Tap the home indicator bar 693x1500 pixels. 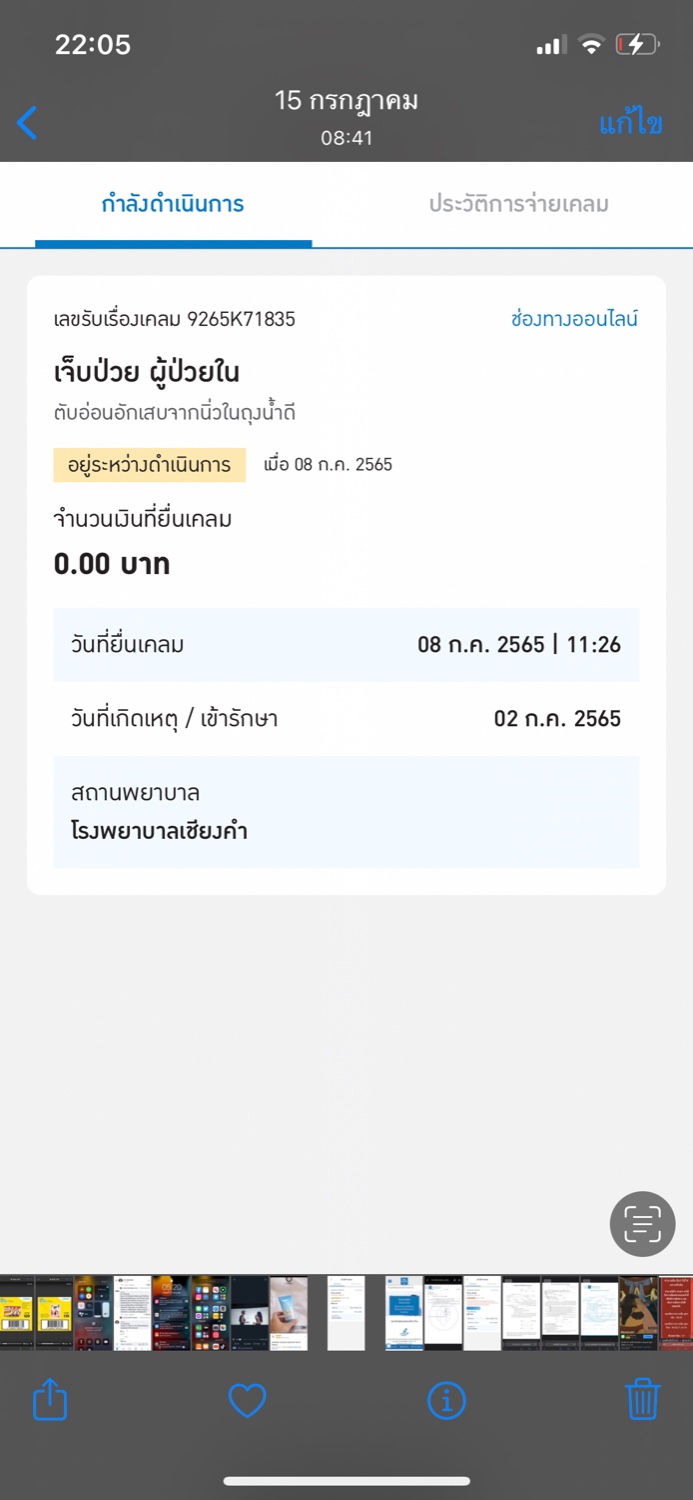[x=346, y=1481]
